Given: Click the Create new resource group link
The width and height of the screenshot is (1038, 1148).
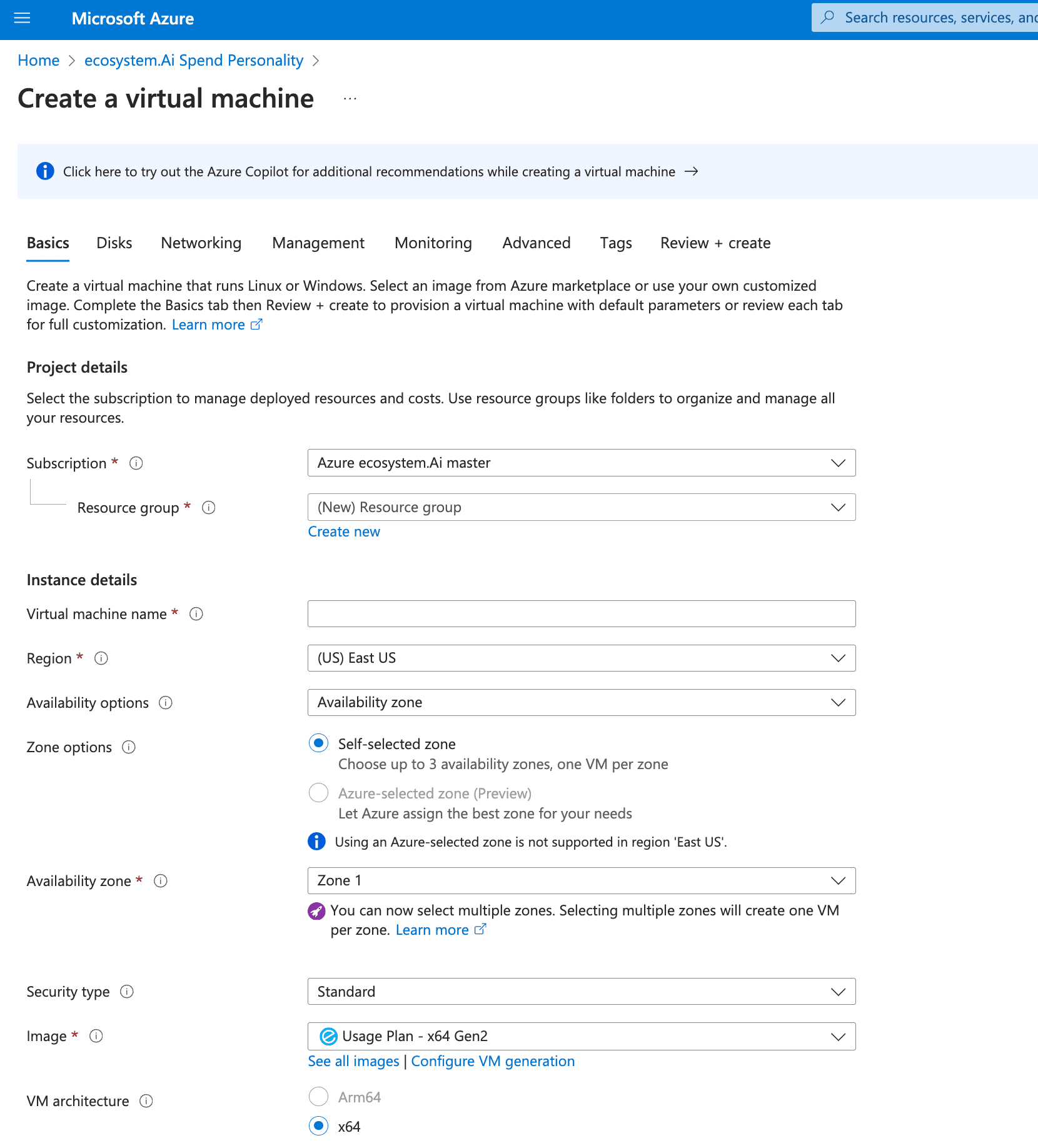Looking at the screenshot, I should click(344, 531).
